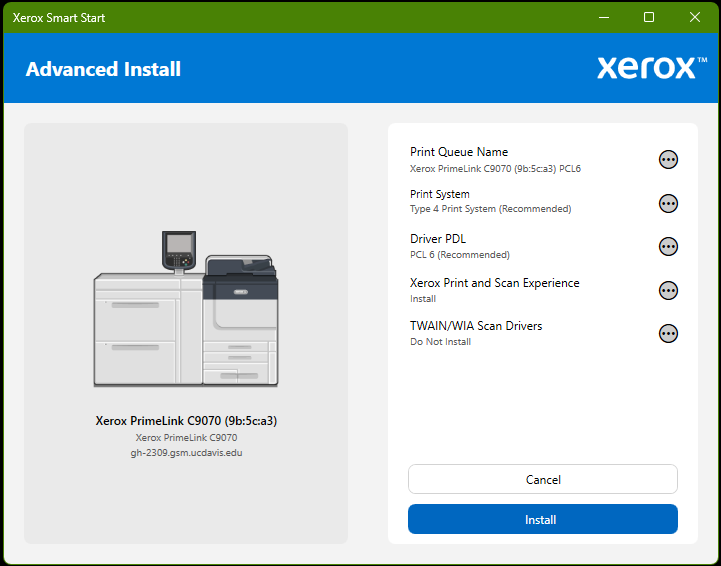
Task: Click the PCL 6 (Recommended) text
Action: [x=459, y=255]
